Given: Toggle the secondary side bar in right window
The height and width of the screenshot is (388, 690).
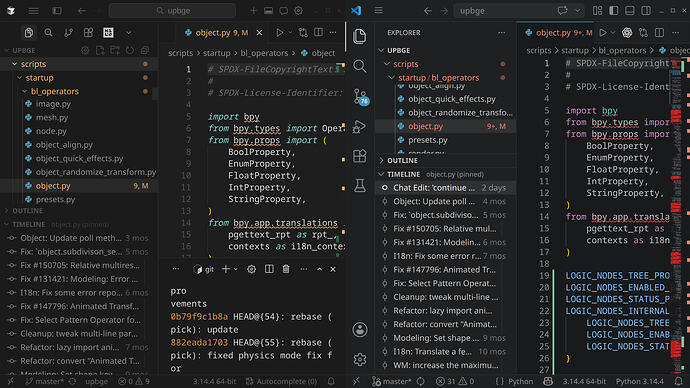Looking at the screenshot, I should 646,11.
